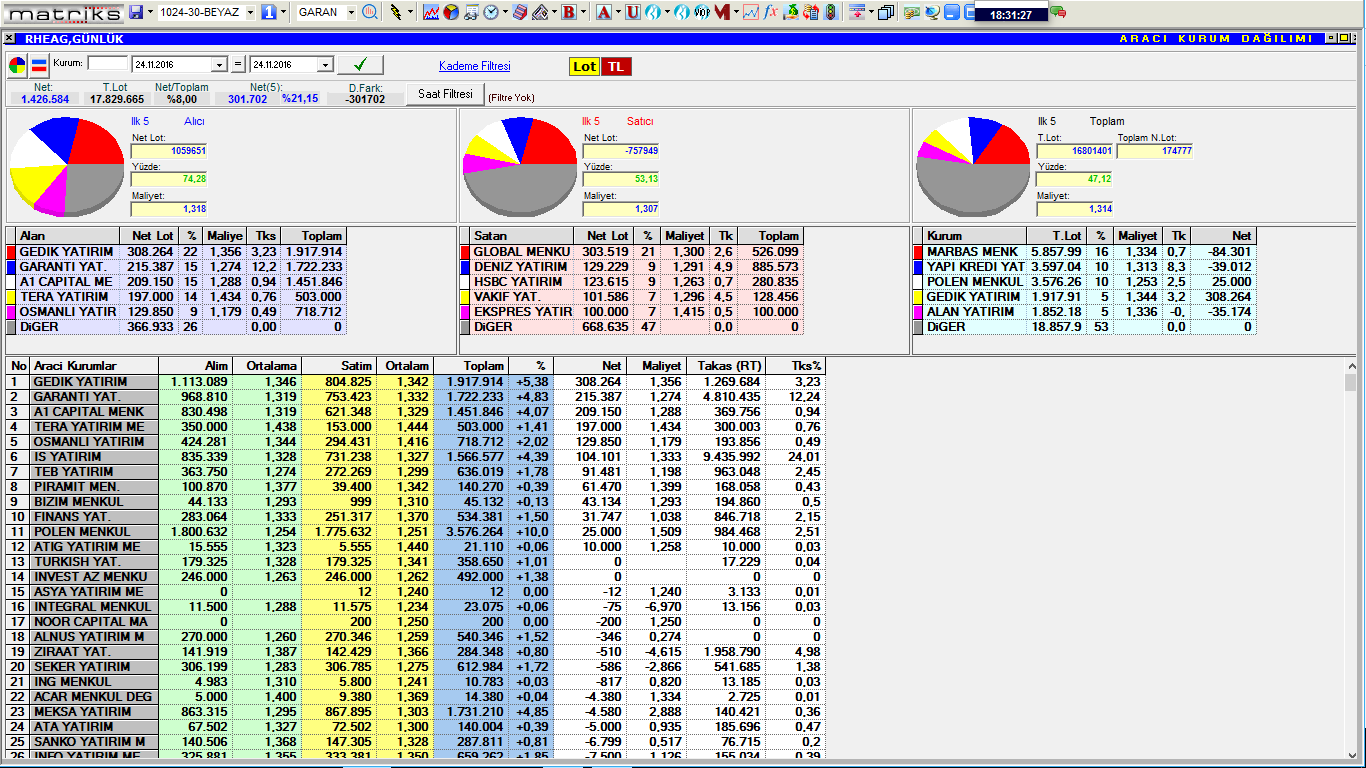The height and width of the screenshot is (768, 1366).
Task: Click the traffic light icon
Action: click(829, 13)
